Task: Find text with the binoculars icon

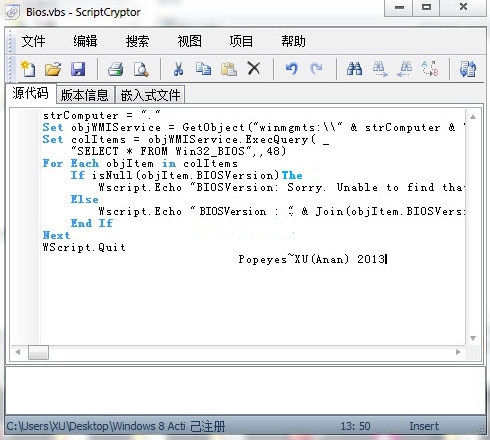Action: 354,69
